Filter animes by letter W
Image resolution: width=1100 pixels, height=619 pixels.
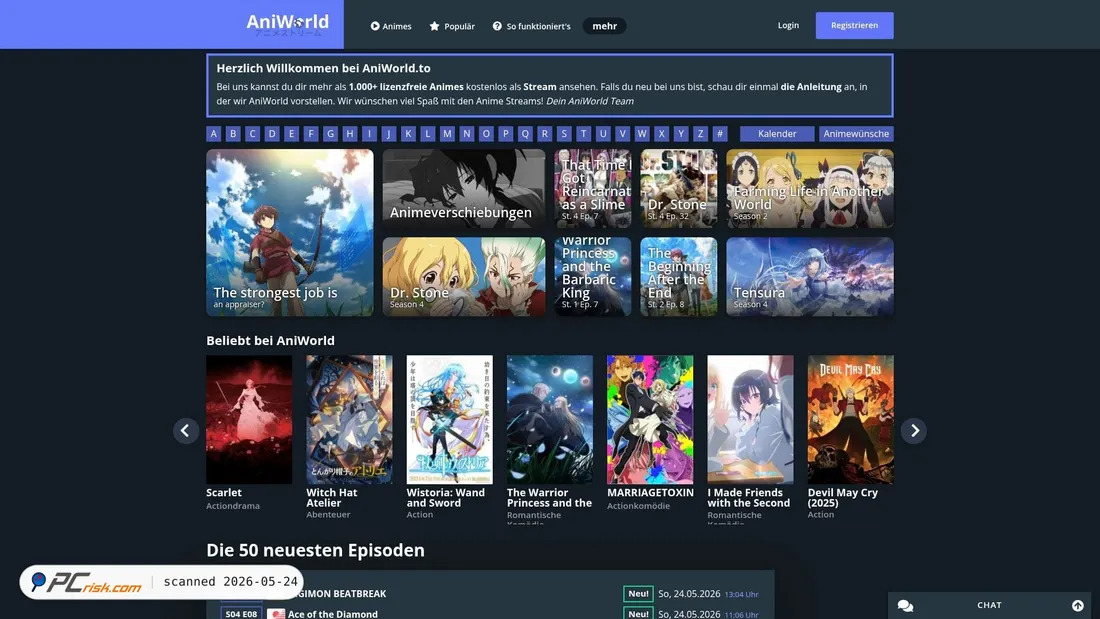(x=642, y=133)
